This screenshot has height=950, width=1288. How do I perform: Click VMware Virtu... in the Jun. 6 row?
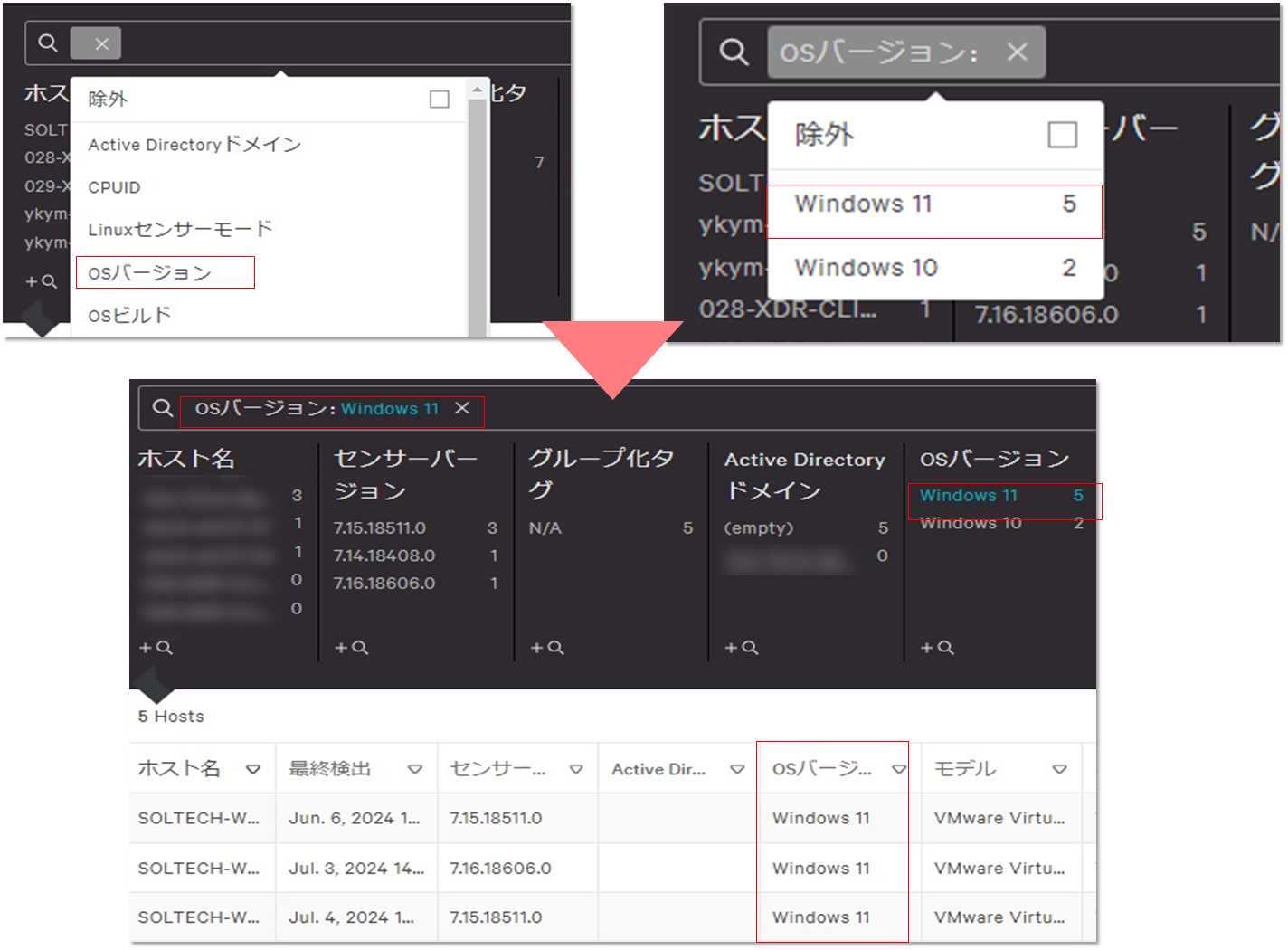(999, 818)
